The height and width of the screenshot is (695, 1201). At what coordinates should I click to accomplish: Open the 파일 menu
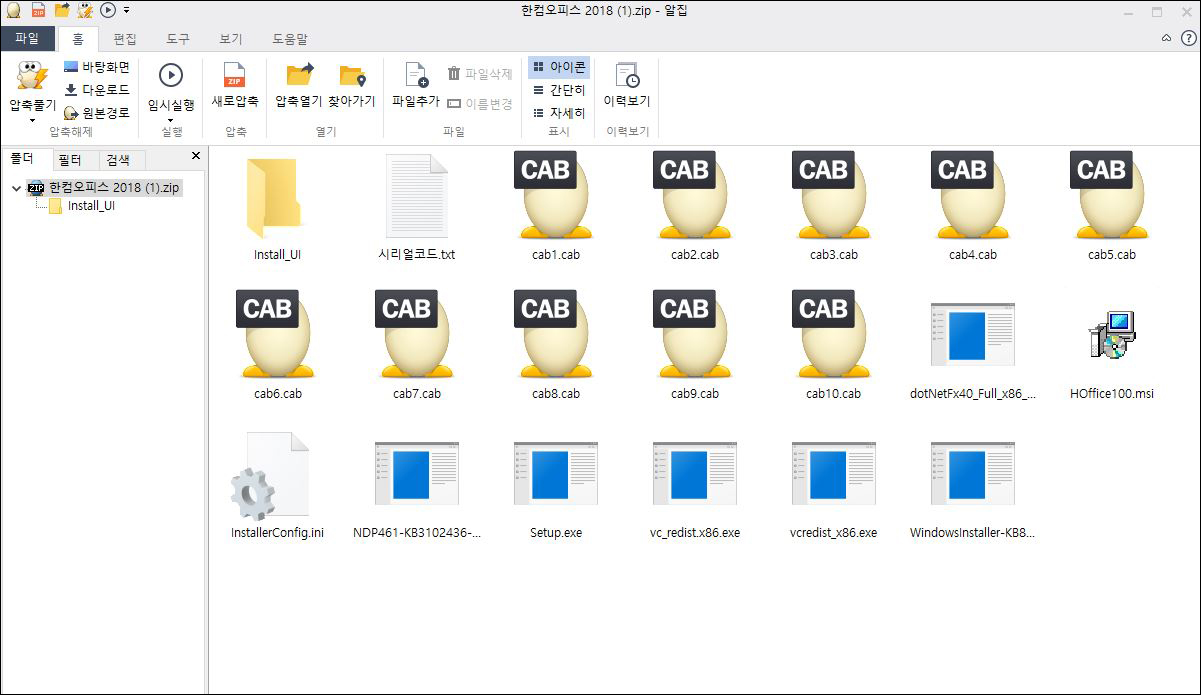(27, 39)
